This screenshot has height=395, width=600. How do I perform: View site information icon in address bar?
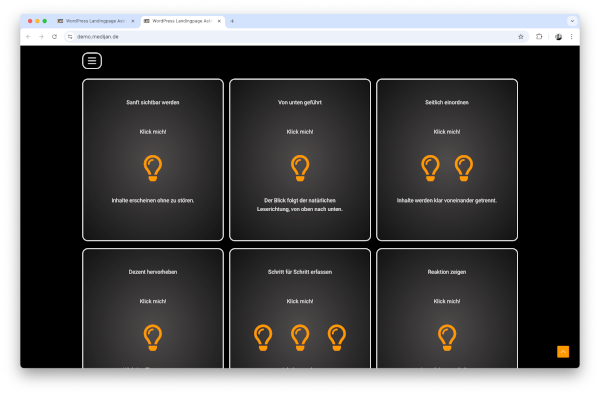tap(70, 37)
